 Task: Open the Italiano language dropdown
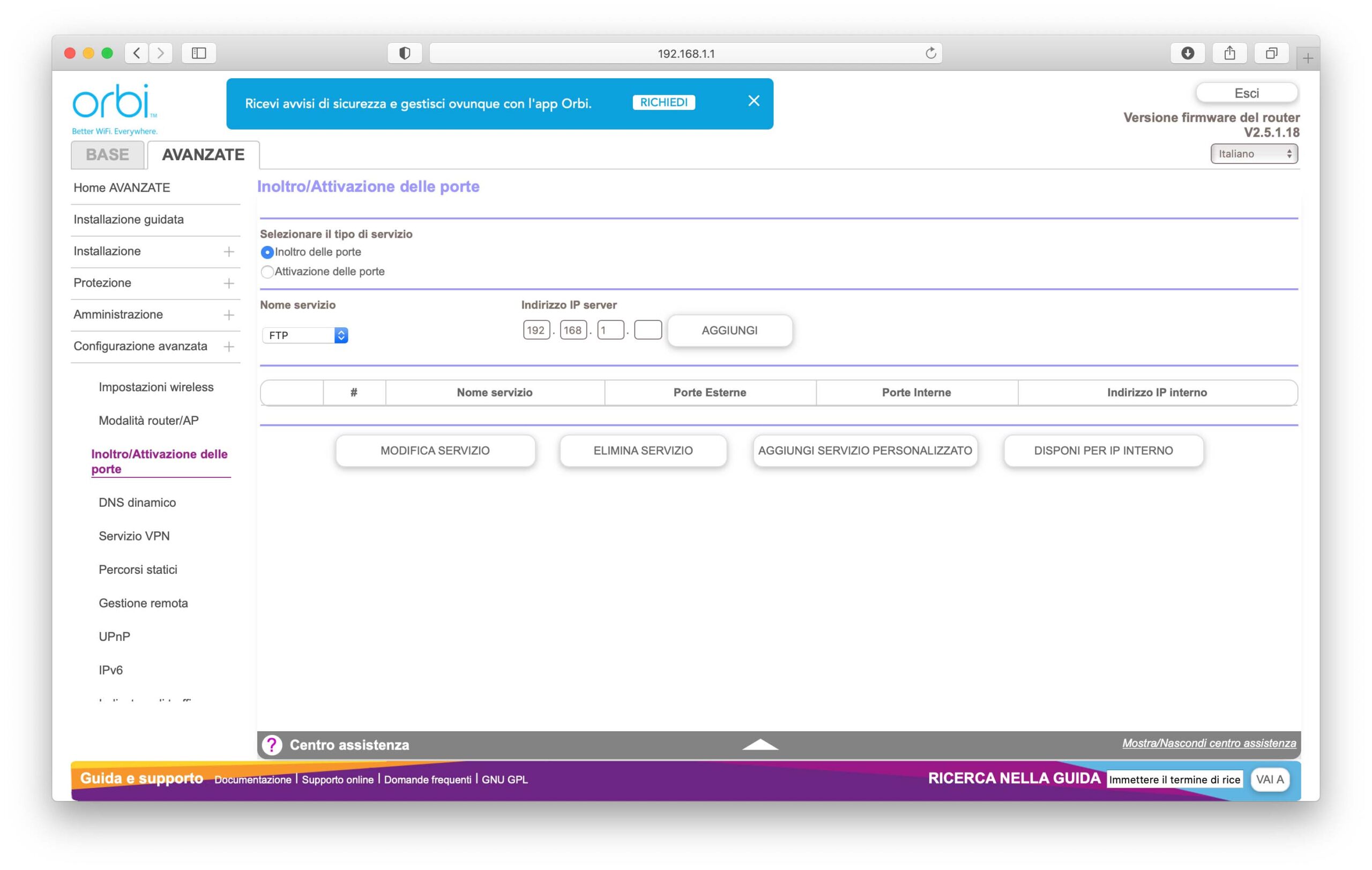click(x=1254, y=154)
